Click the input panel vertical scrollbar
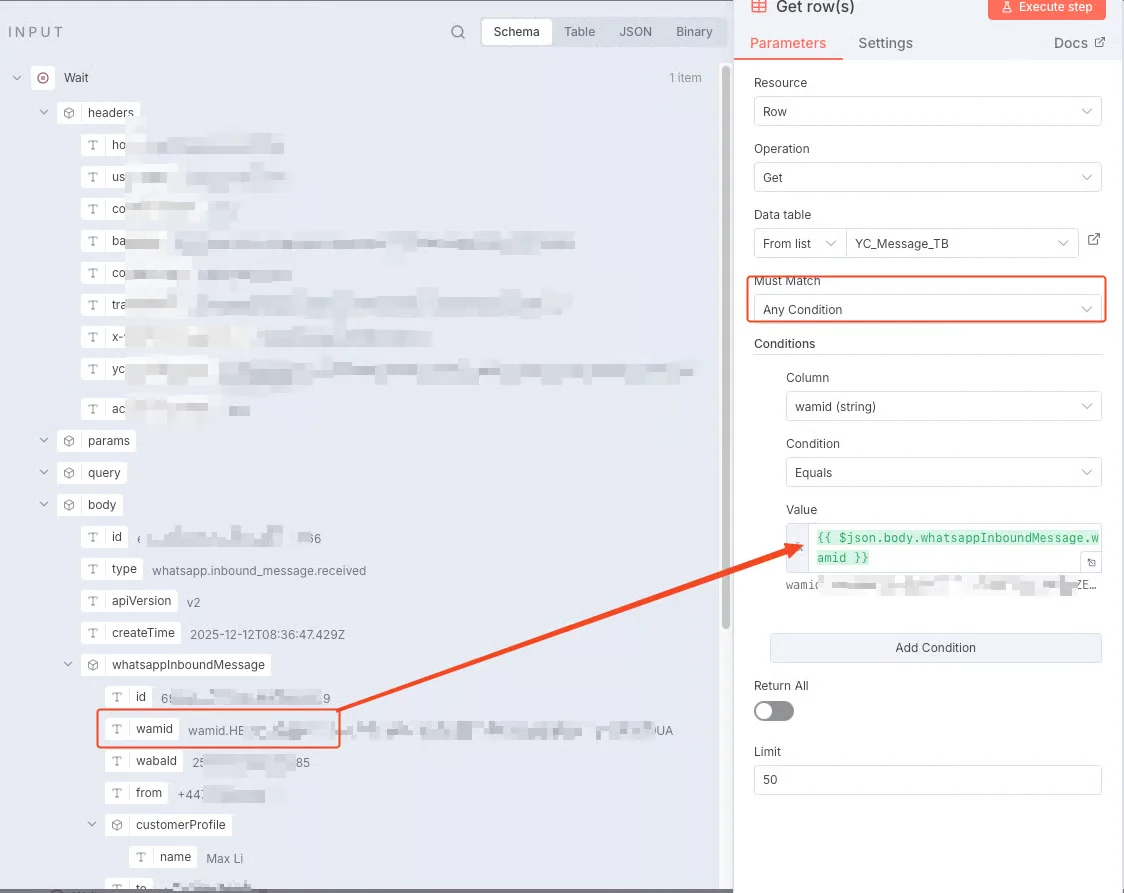 pyautogui.click(x=725, y=348)
